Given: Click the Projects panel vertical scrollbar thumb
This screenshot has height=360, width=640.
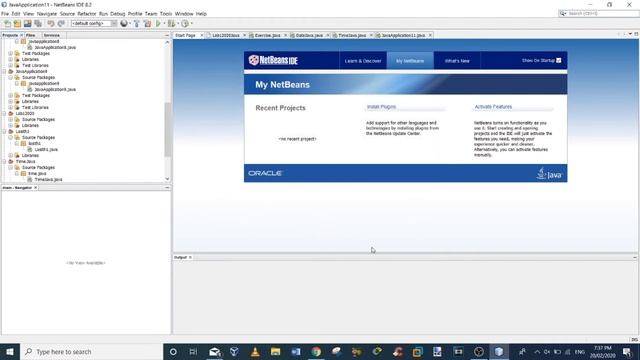Looking at the screenshot, I should tap(167, 129).
